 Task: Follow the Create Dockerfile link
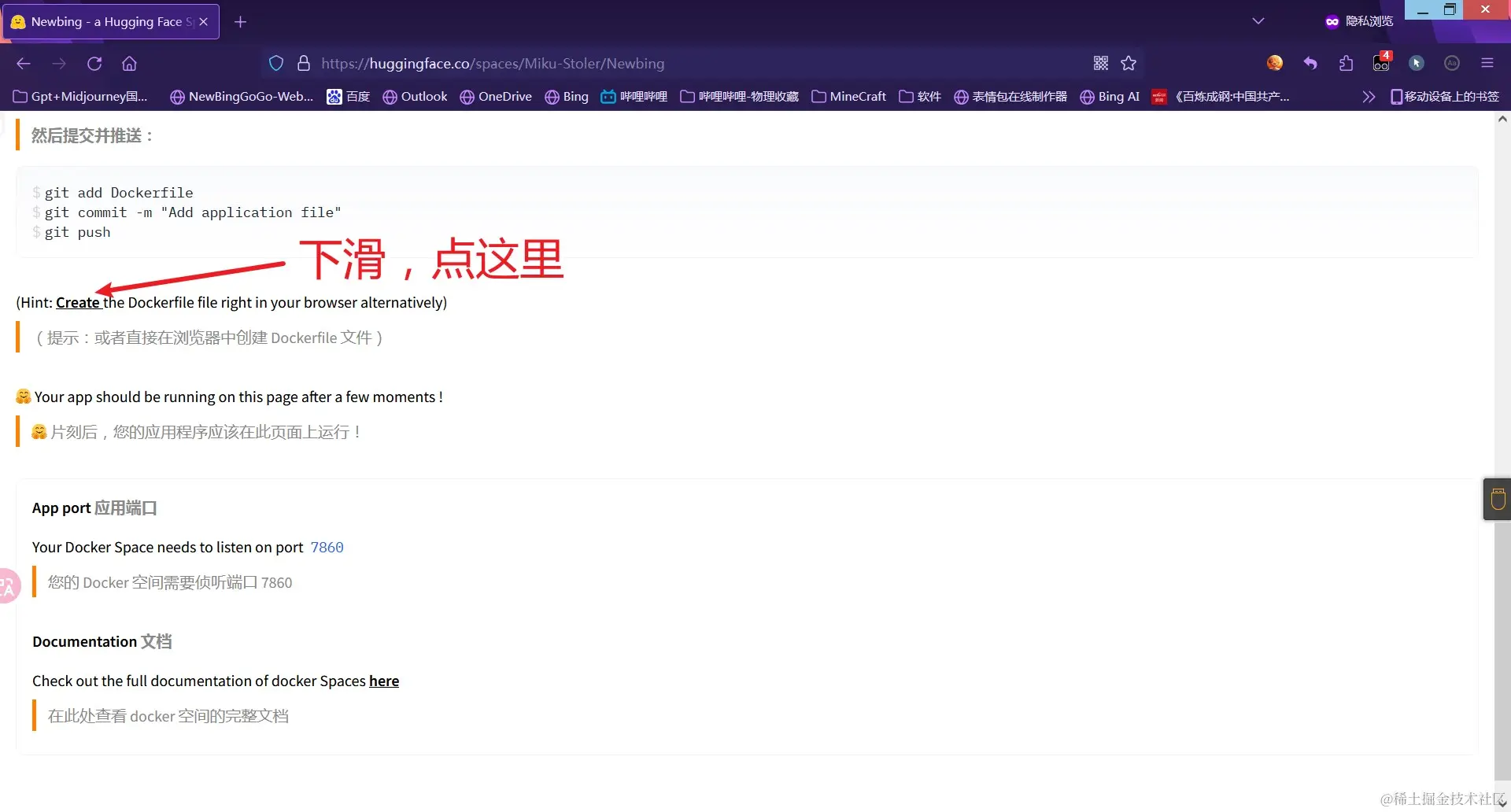78,303
